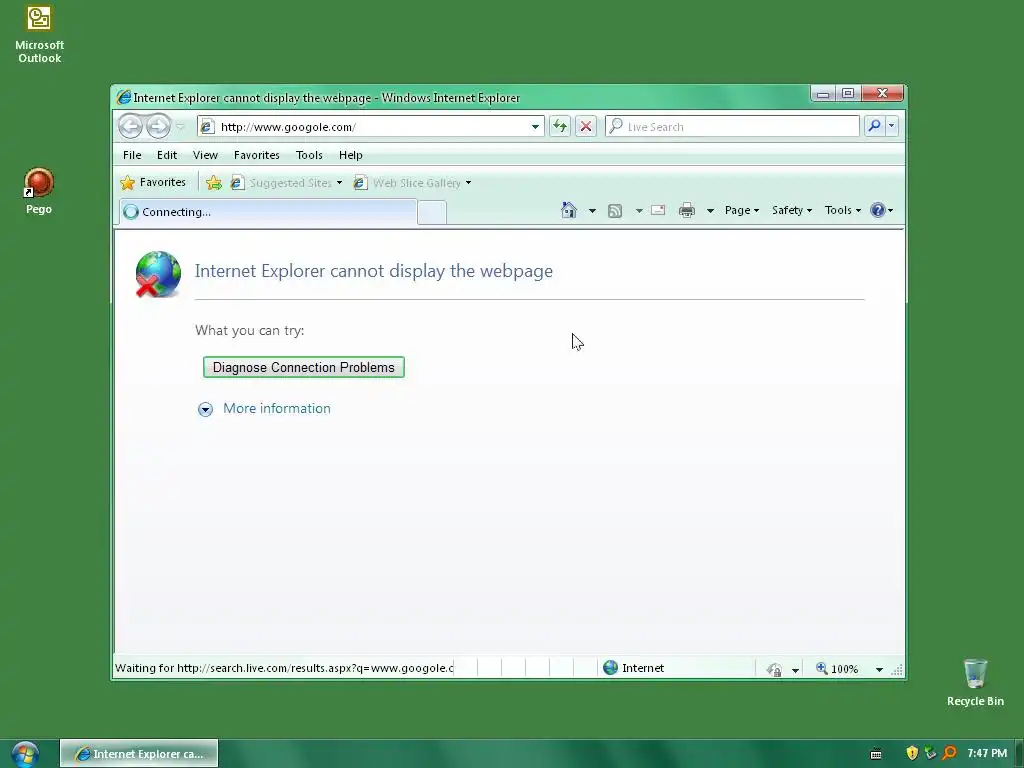
Task: Open the search provider options dropdown
Action: click(891, 125)
